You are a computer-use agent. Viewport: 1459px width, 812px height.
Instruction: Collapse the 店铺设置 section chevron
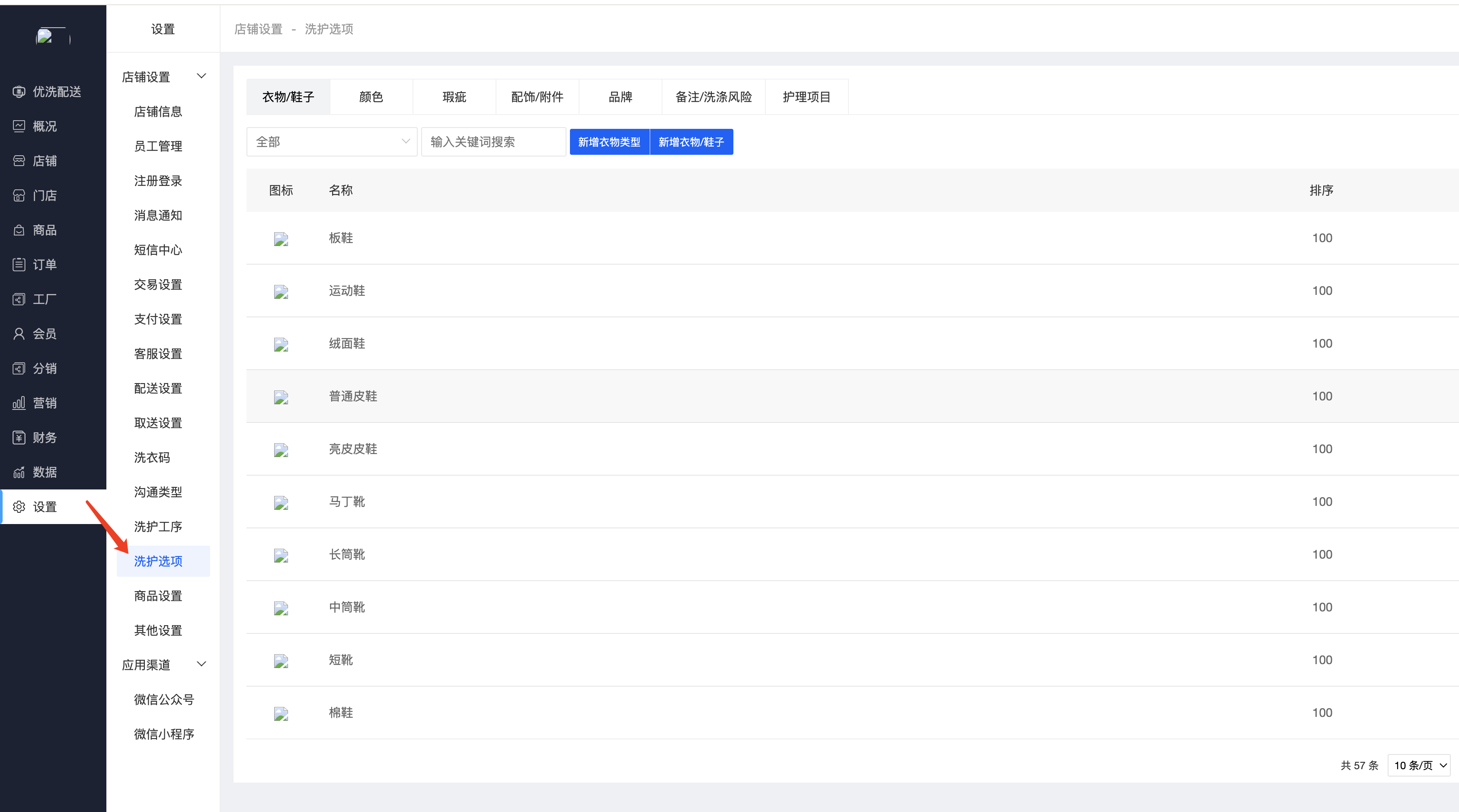(201, 77)
